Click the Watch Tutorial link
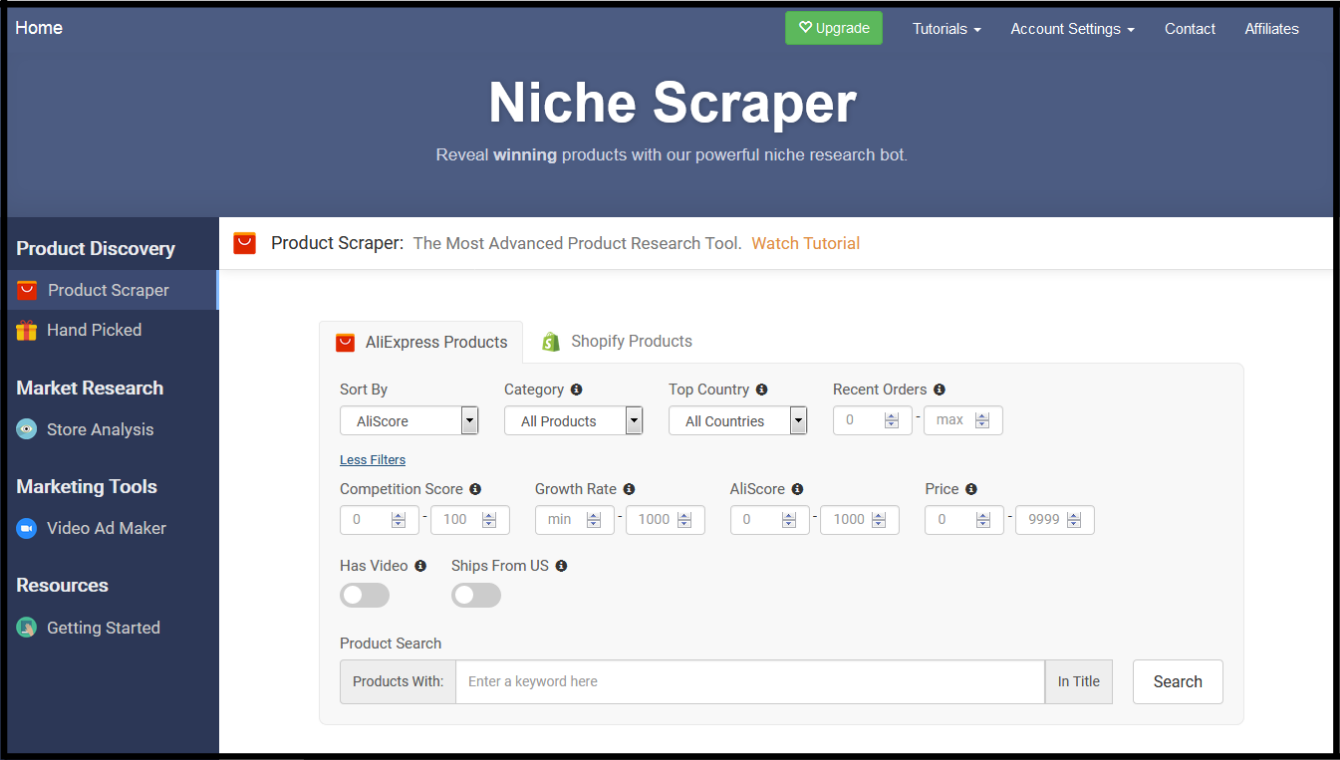Viewport: 1340px width, 760px height. (x=806, y=243)
